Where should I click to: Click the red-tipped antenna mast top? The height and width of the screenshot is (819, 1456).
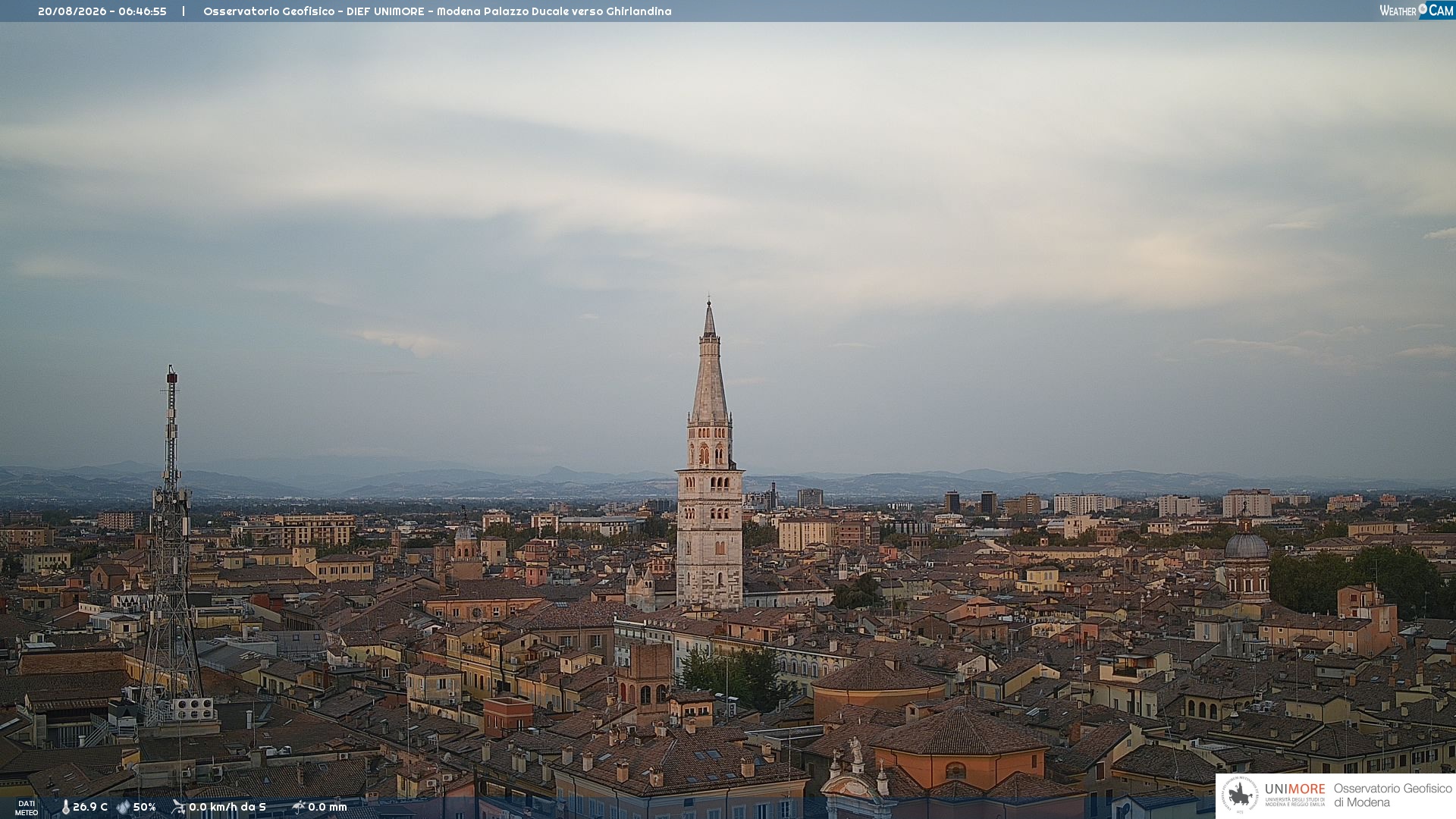(x=171, y=375)
